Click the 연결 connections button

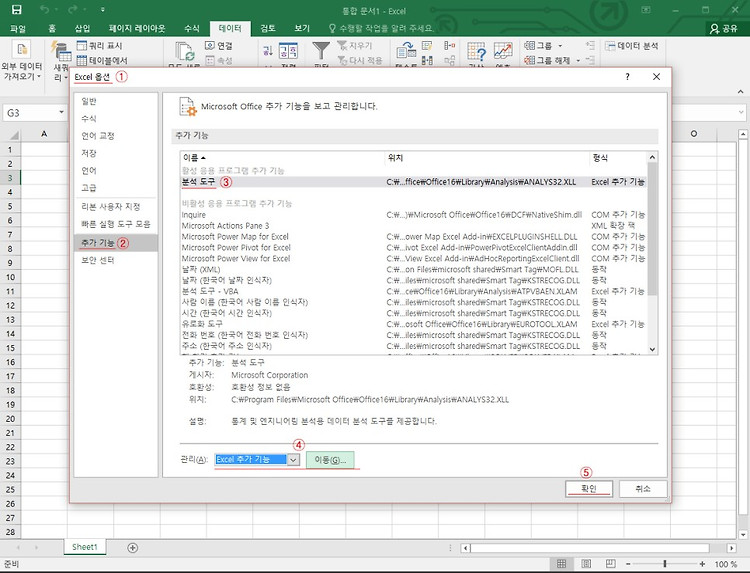coord(219,45)
